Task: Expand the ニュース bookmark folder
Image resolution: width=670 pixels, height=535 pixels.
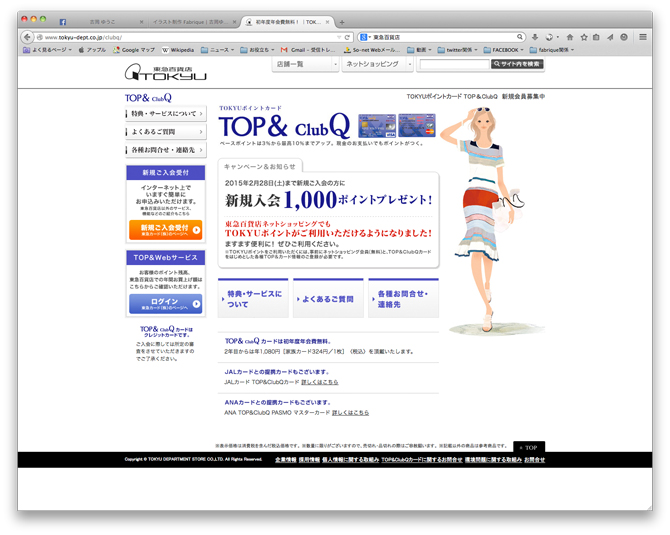Action: pyautogui.click(x=217, y=50)
